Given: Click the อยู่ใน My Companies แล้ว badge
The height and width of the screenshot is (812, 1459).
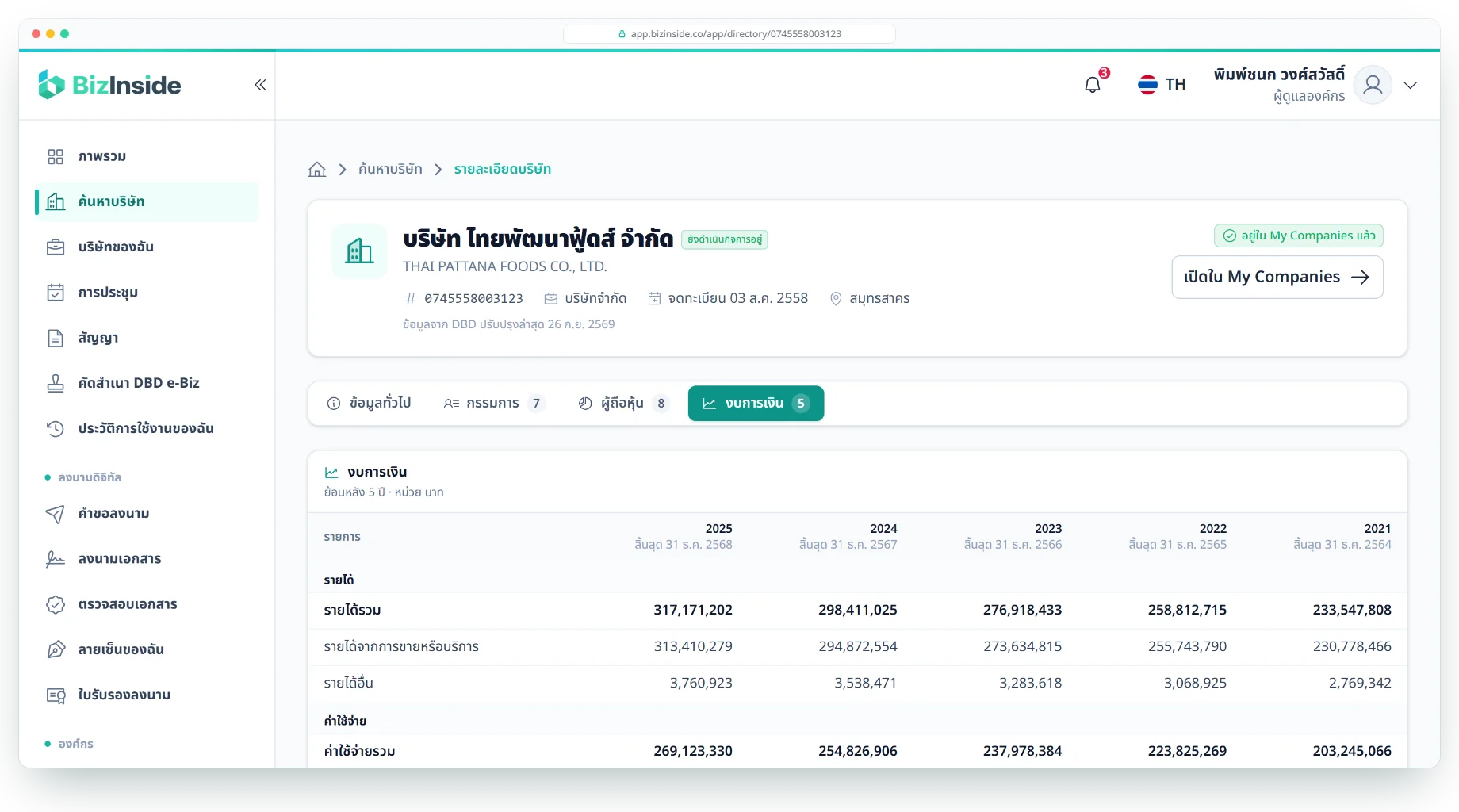Looking at the screenshot, I should [1299, 236].
